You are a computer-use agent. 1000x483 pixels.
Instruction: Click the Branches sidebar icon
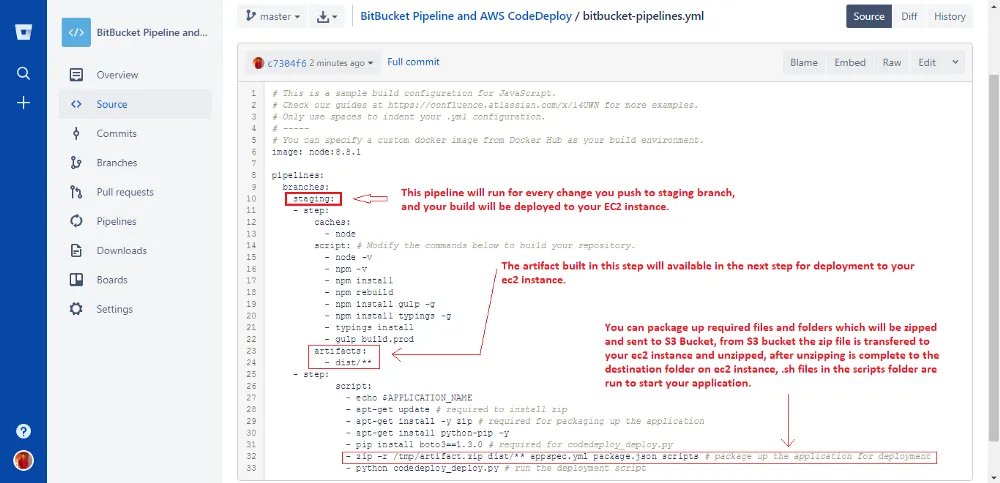point(76,163)
